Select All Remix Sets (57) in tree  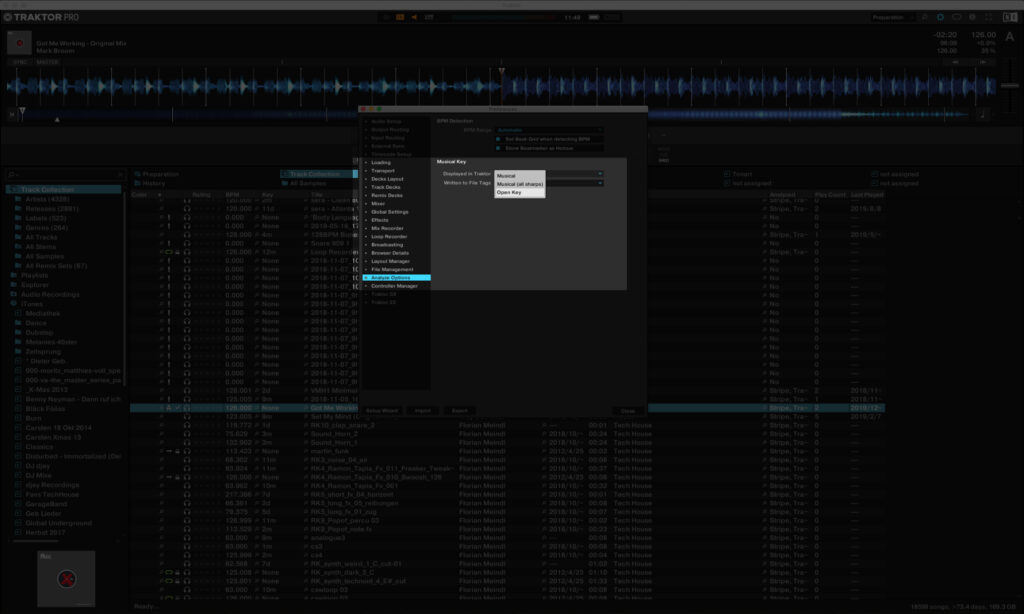pyautogui.click(x=56, y=266)
